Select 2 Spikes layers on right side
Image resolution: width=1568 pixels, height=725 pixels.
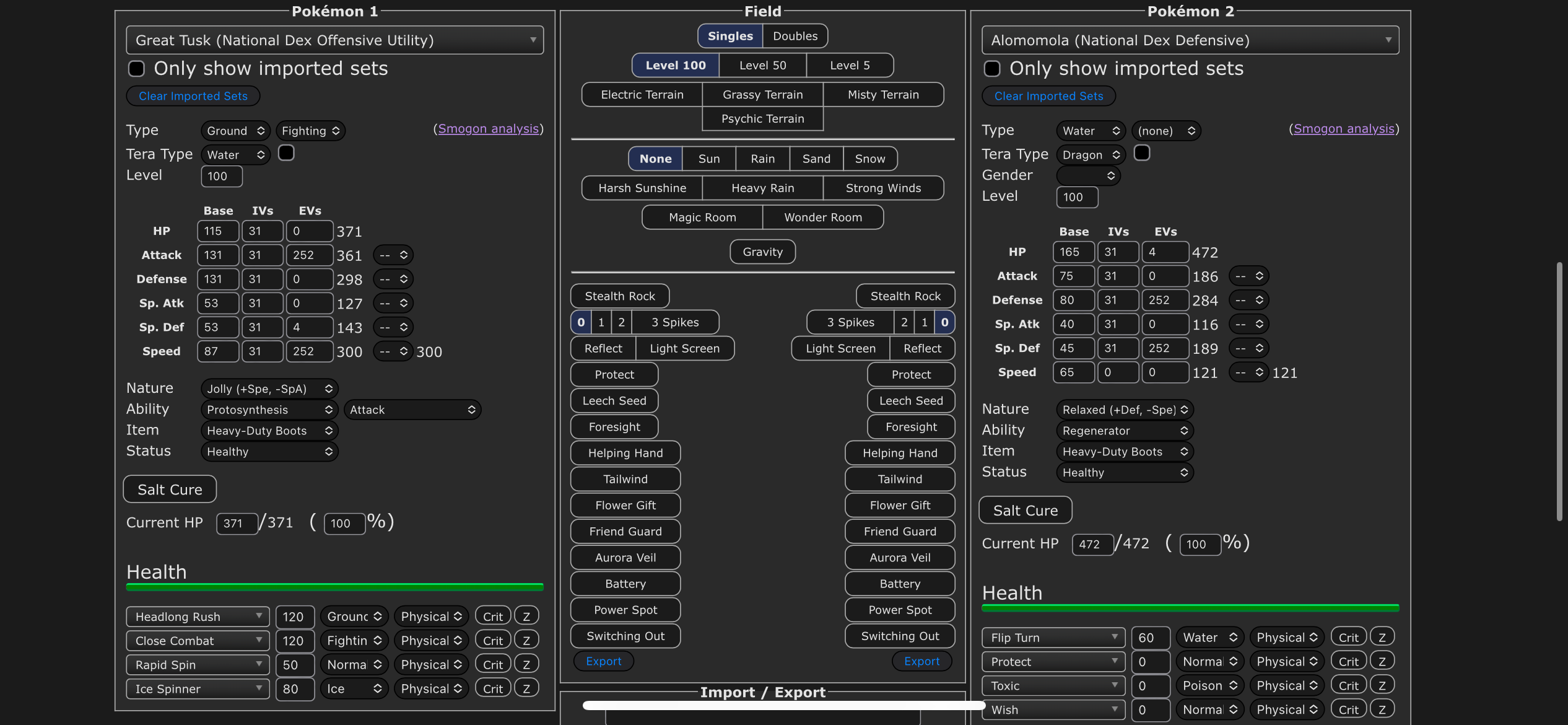[x=904, y=322]
